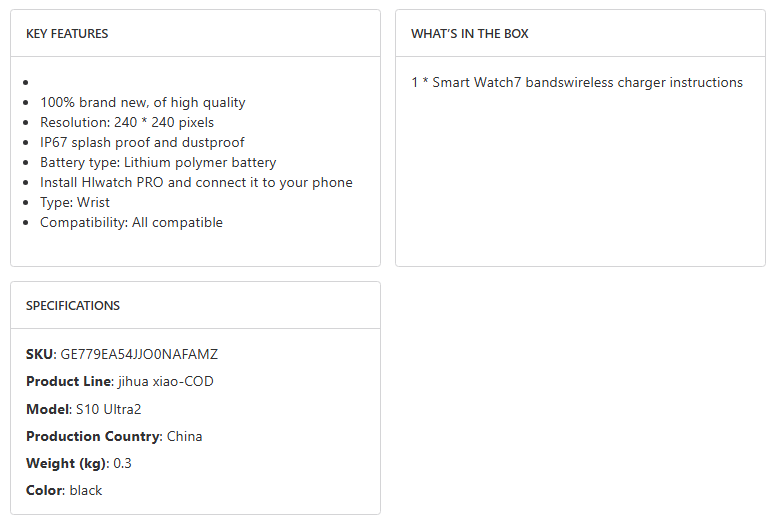
Task: Click the Weight (kg) label
Action: pos(67,463)
